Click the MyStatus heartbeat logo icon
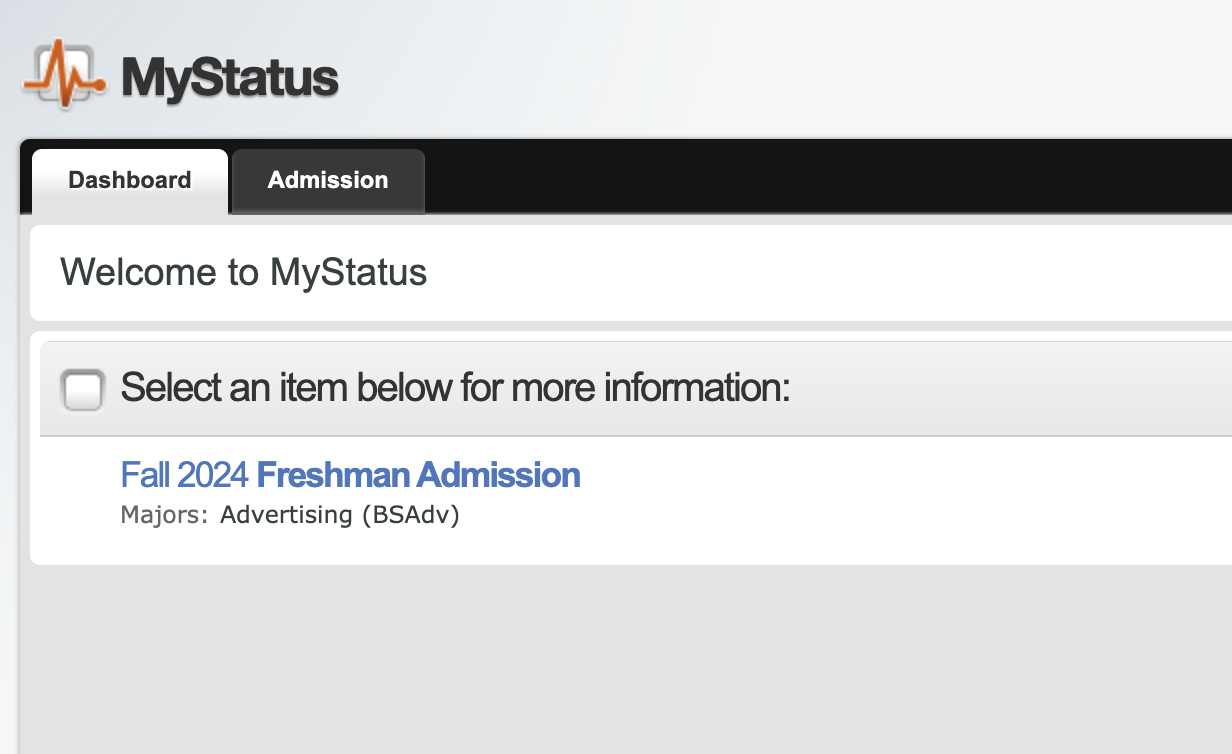Screen dimensions: 1232x754 click(x=63, y=73)
